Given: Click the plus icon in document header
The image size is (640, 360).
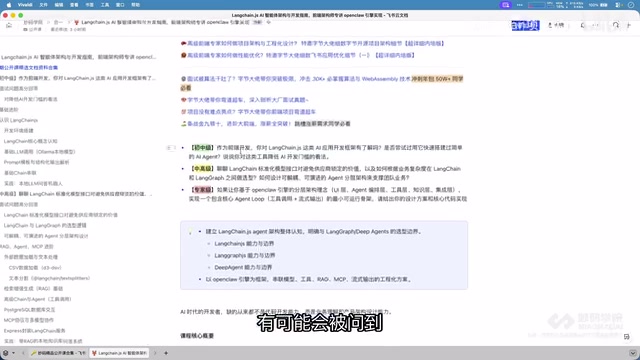Looking at the screenshot, I should click(x=629, y=25).
